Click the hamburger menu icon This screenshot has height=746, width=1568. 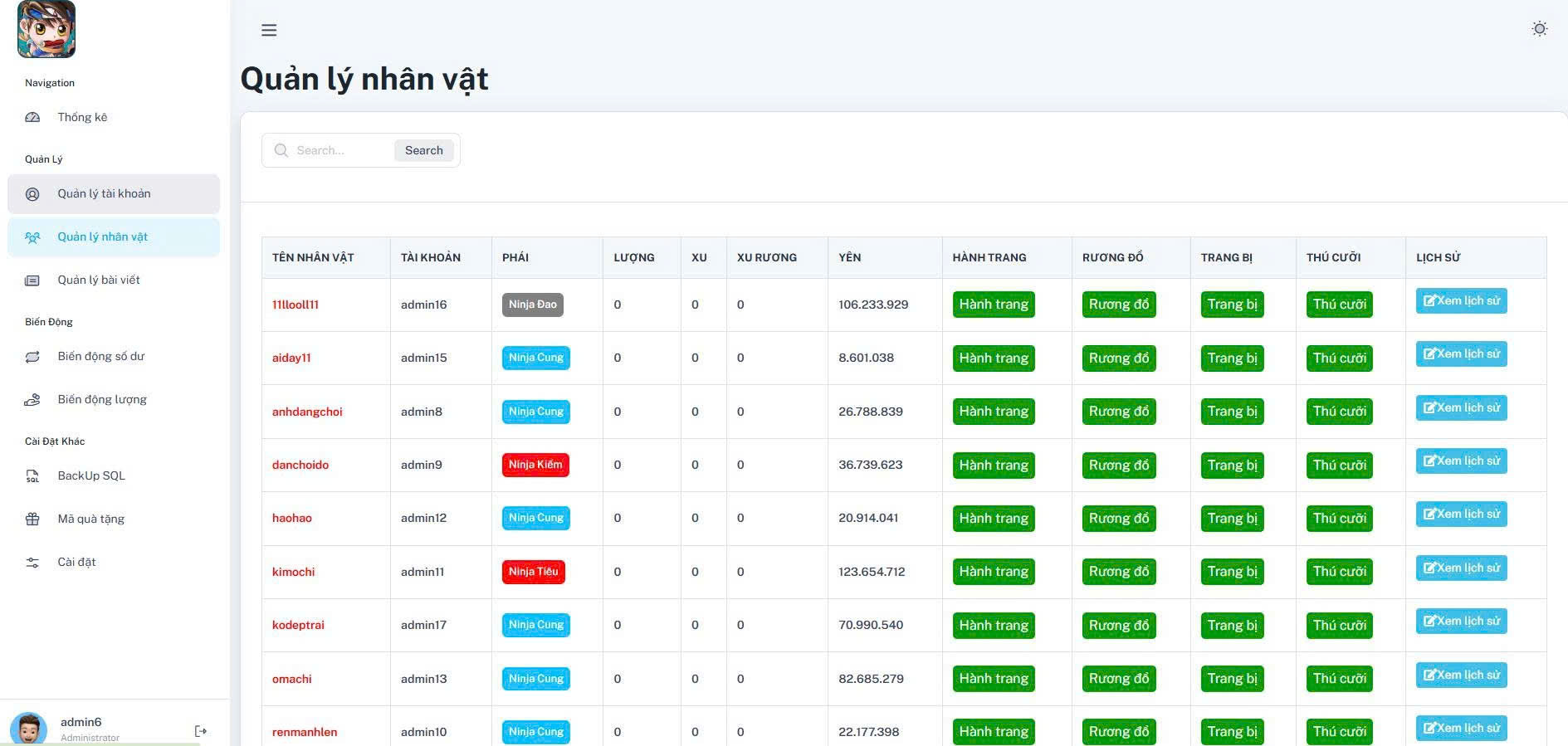pos(269,31)
